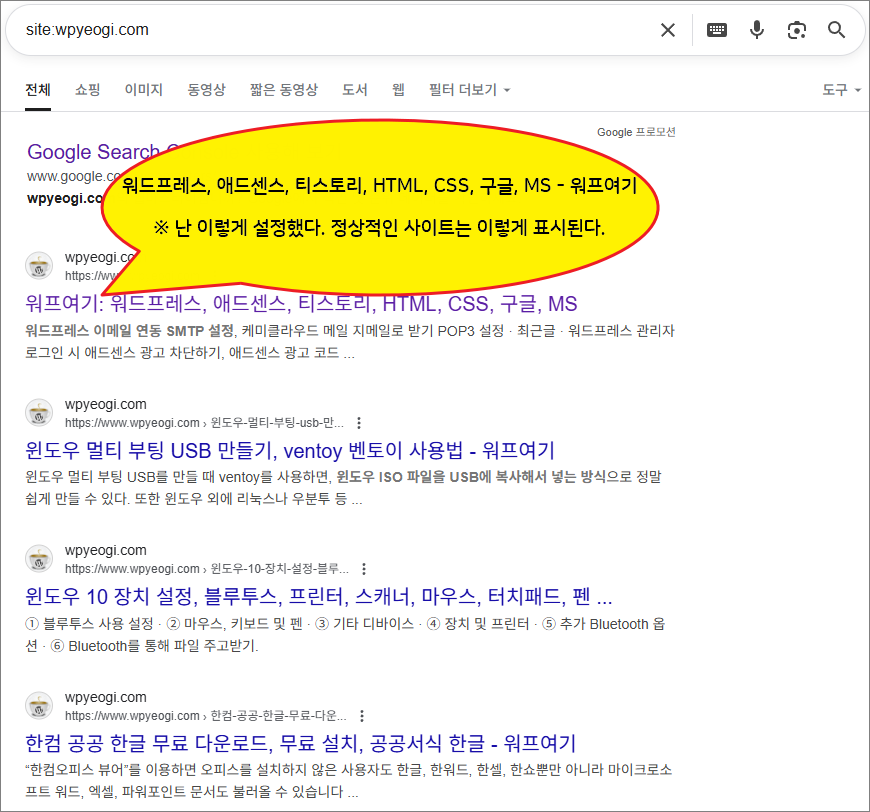Viewport: 870px width, 812px height.
Task: Clear the search box with the X icon
Action: coord(668,30)
